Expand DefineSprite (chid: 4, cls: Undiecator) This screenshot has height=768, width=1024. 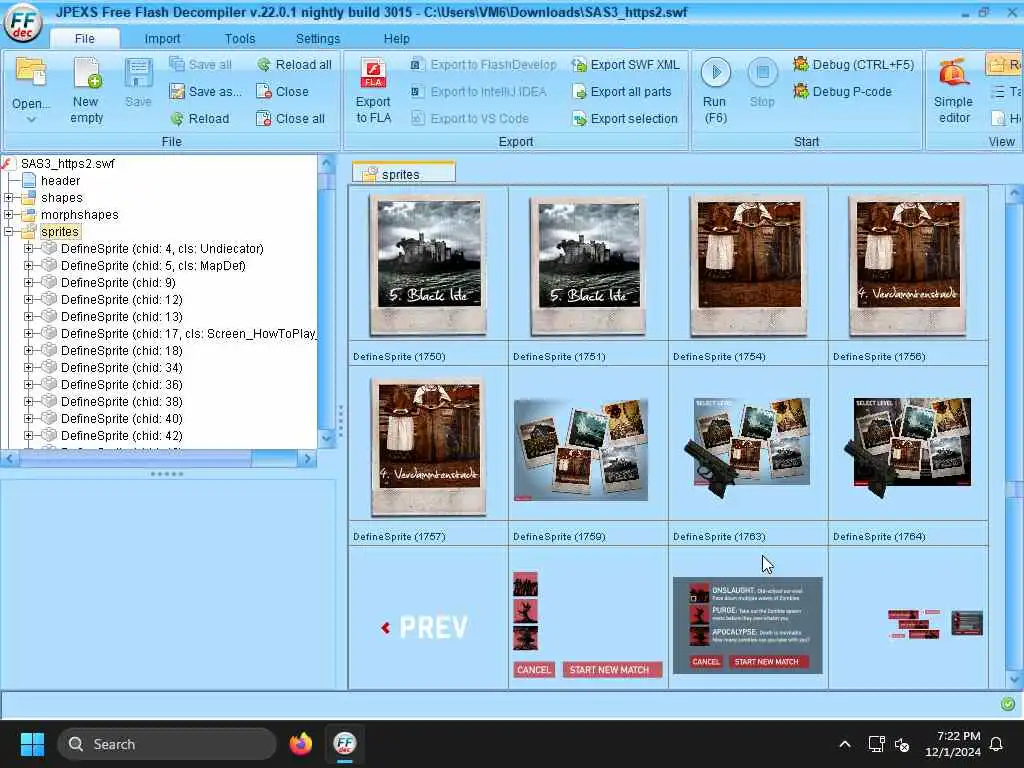[x=28, y=248]
